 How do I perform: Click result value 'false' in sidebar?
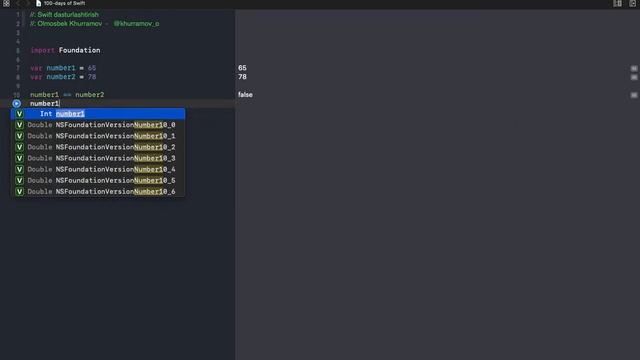(x=245, y=95)
